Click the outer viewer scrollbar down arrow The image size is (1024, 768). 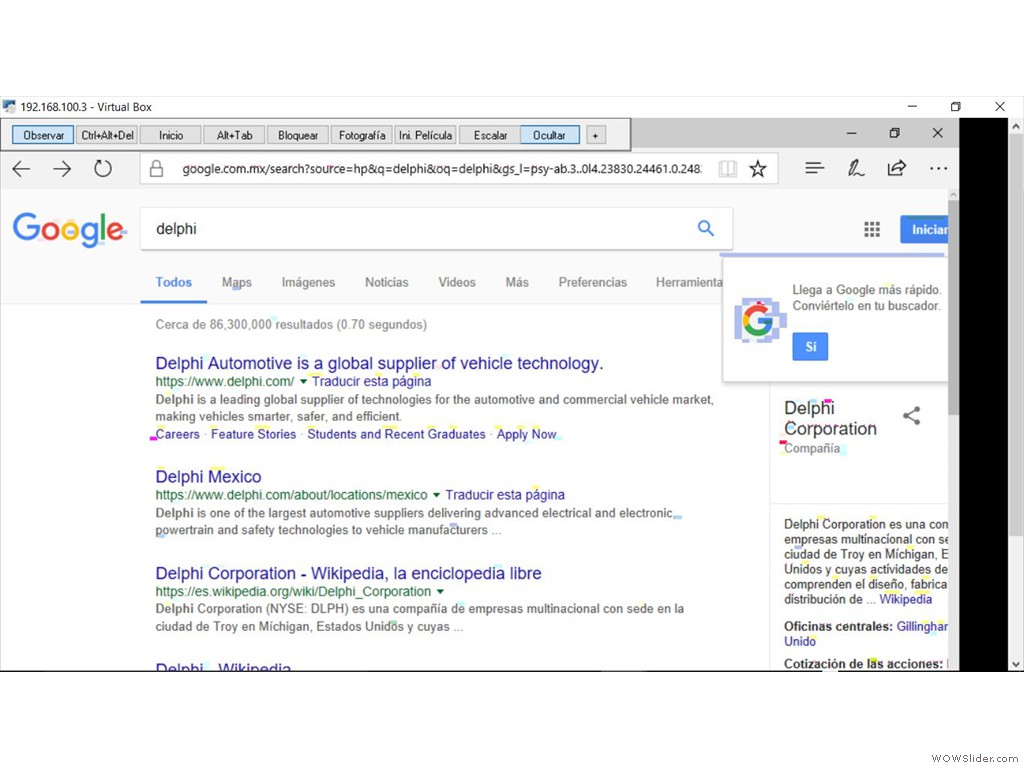pos(1016,664)
